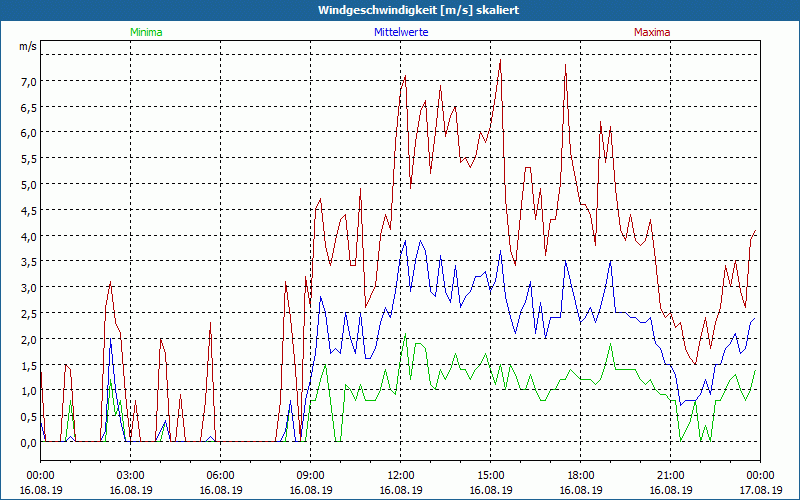The image size is (800, 500).
Task: Click the 5,5 y-axis value
Action: 28,159
